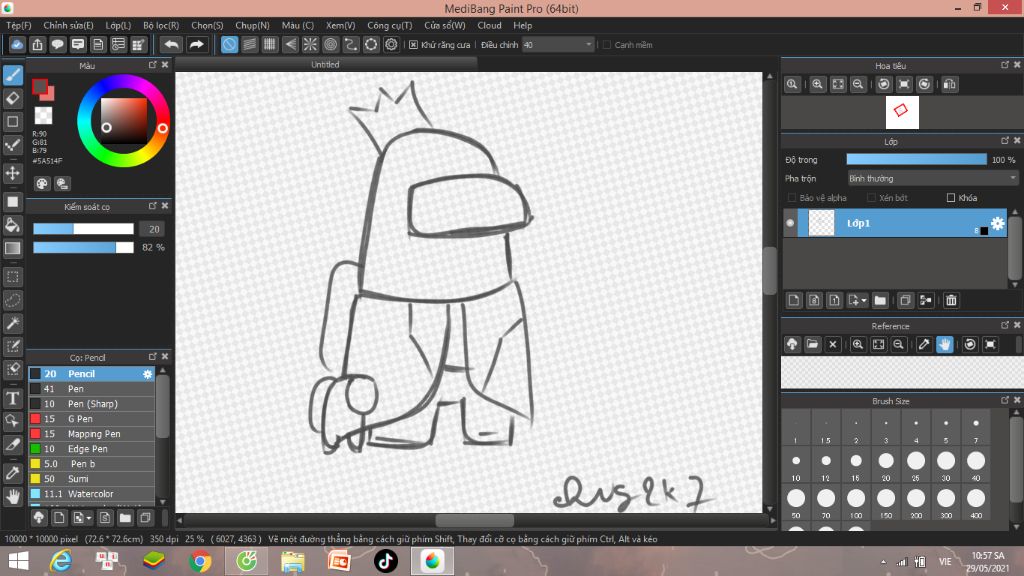
Task: Undock the Brush Size panel
Action: pos(1004,400)
